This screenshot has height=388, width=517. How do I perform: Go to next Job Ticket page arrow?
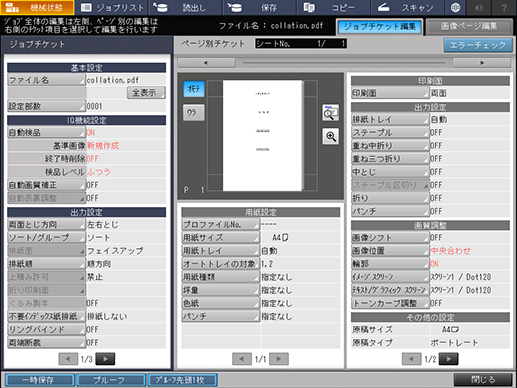[105, 359]
